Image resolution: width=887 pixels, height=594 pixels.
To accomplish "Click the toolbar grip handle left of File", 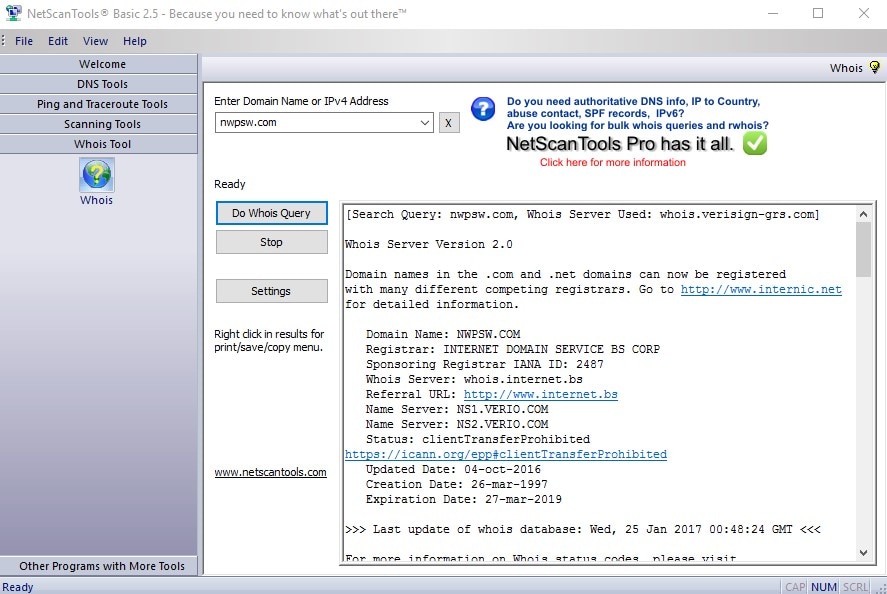I will tap(3, 40).
